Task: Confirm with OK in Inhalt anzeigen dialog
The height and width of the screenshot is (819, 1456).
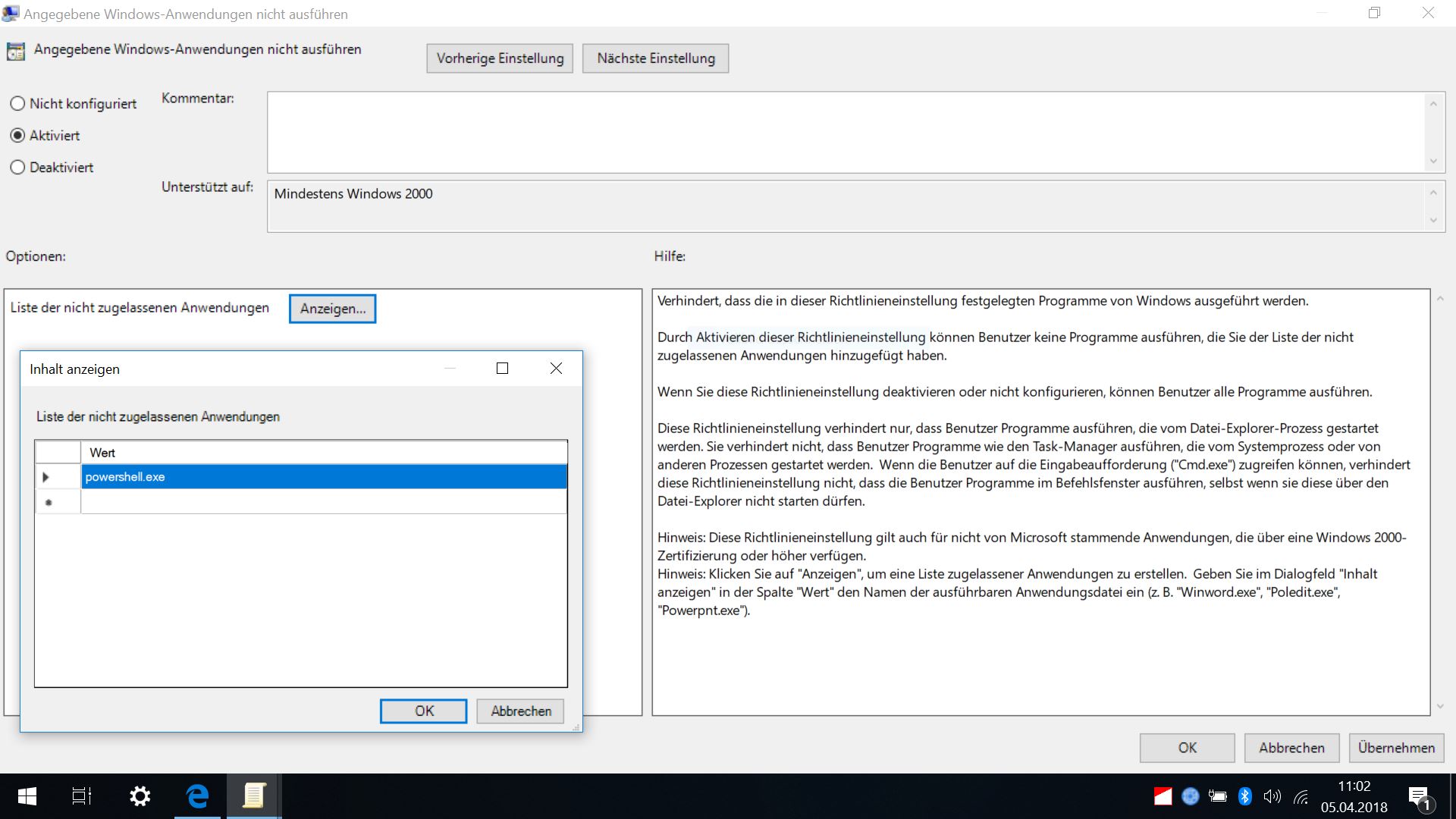Action: point(423,711)
